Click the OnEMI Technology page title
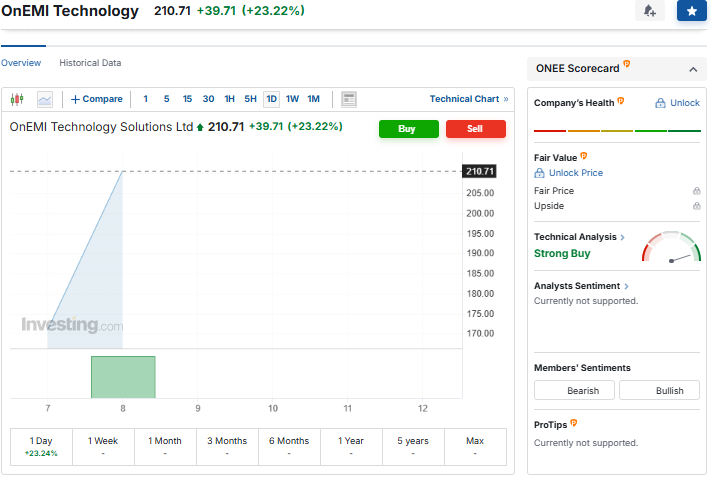 pyautogui.click(x=70, y=11)
